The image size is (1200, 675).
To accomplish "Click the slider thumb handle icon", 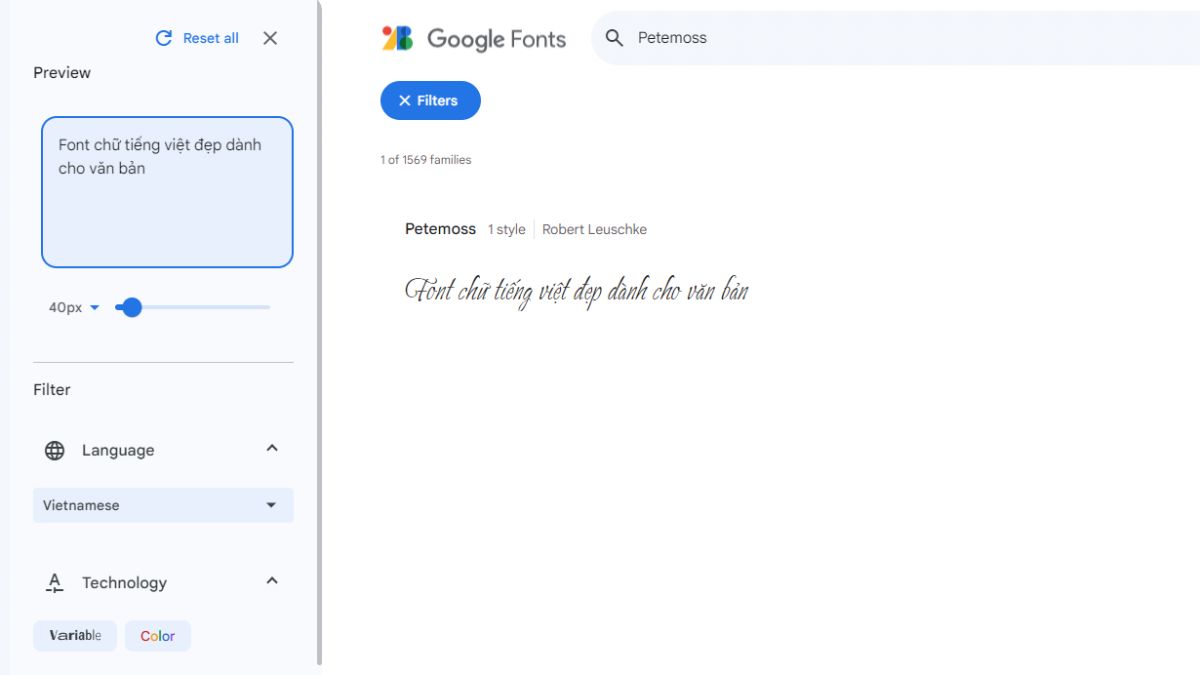I will (x=131, y=307).
